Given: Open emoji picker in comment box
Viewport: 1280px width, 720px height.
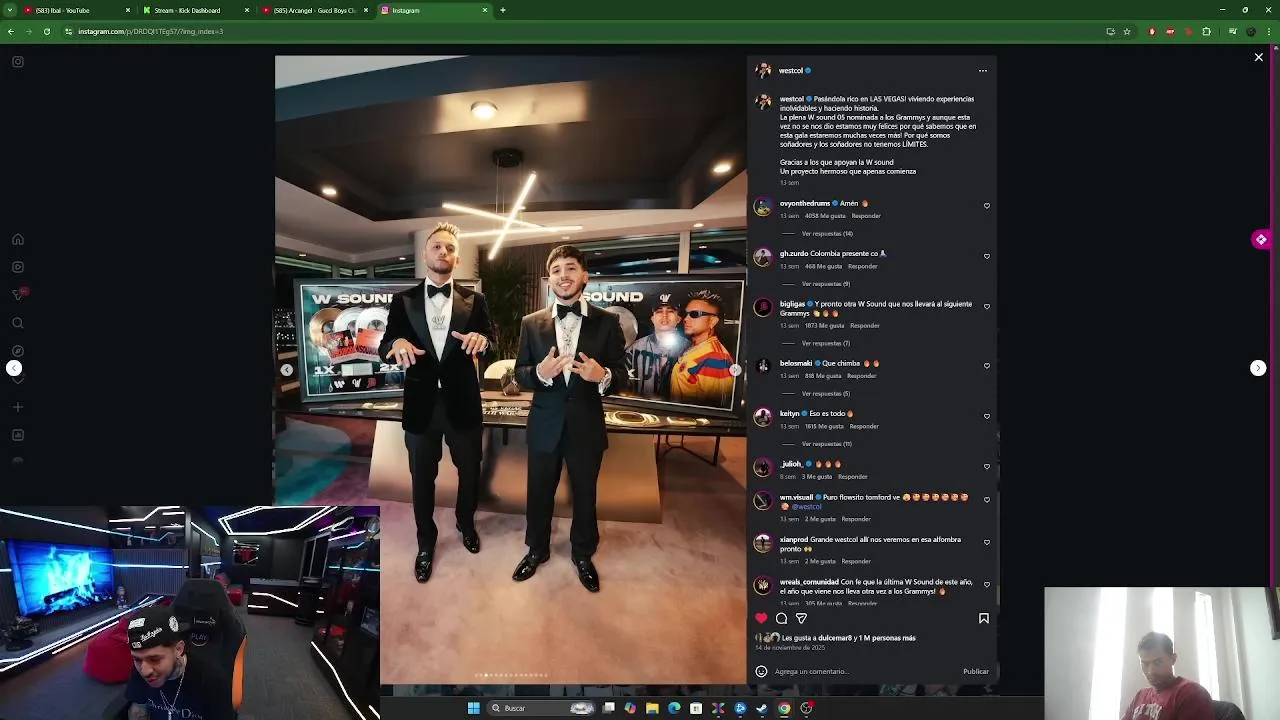Looking at the screenshot, I should 761,672.
